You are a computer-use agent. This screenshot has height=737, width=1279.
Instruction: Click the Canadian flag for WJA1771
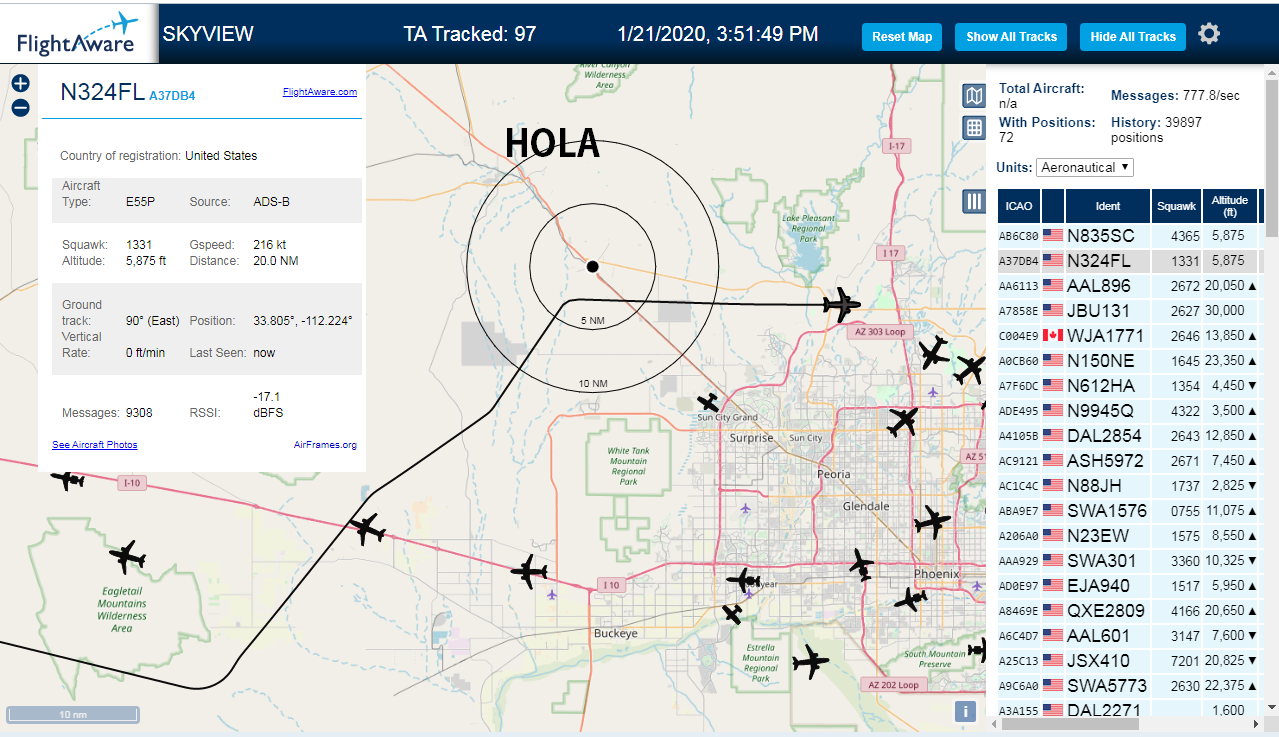(1053, 335)
